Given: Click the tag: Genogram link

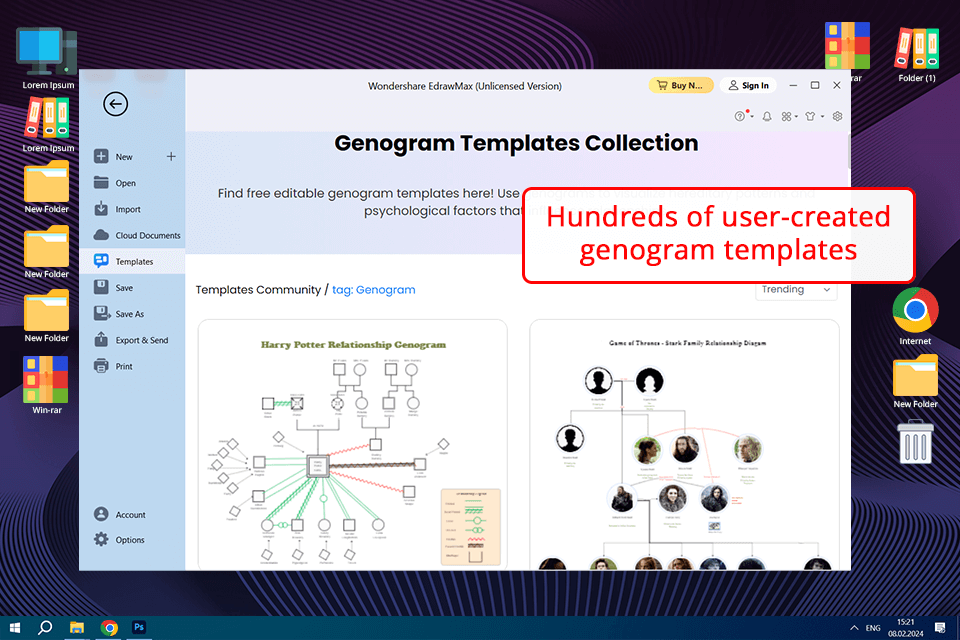Looking at the screenshot, I should (x=373, y=290).
